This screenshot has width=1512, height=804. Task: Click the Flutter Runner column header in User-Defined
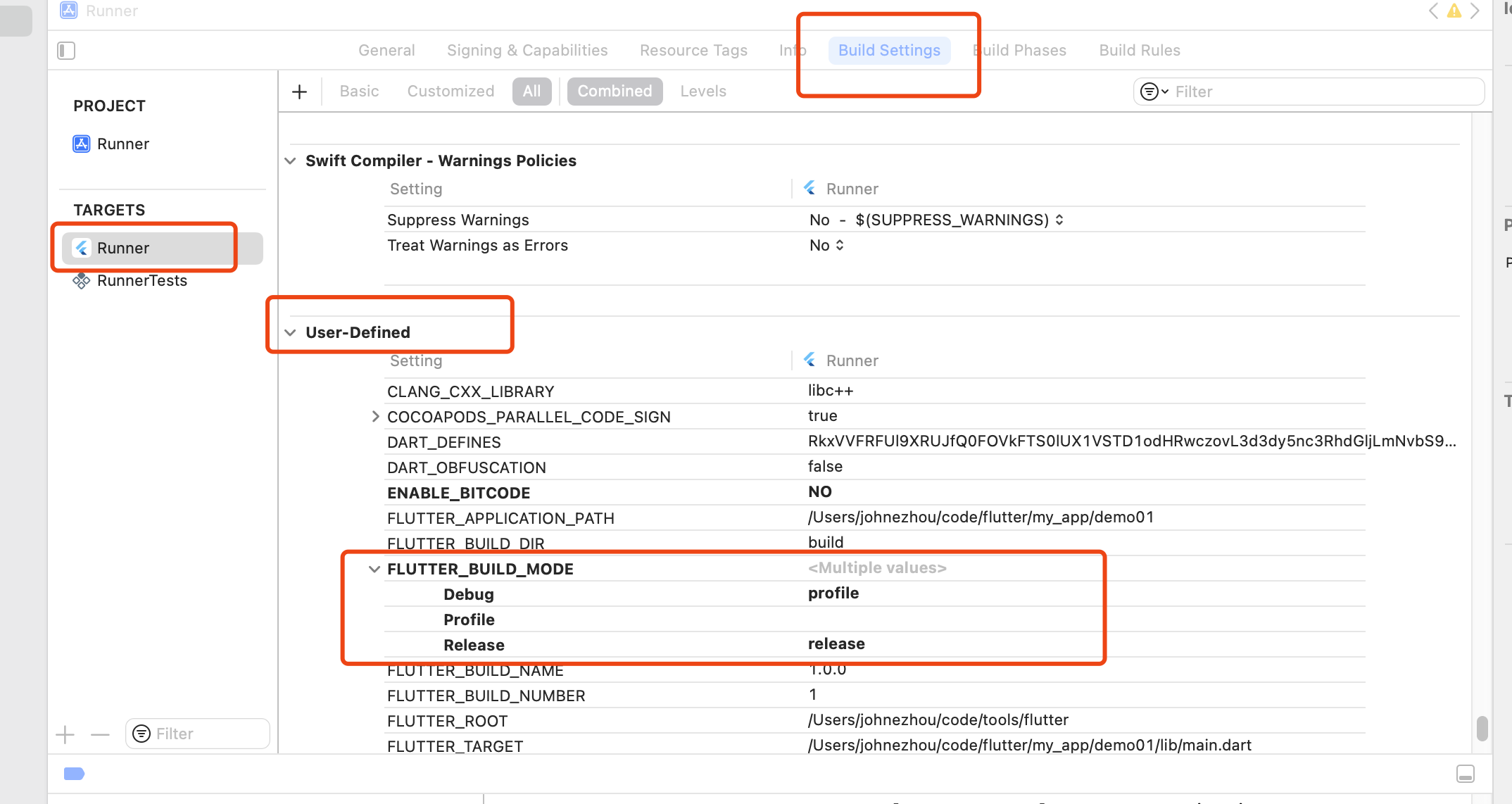[841, 360]
